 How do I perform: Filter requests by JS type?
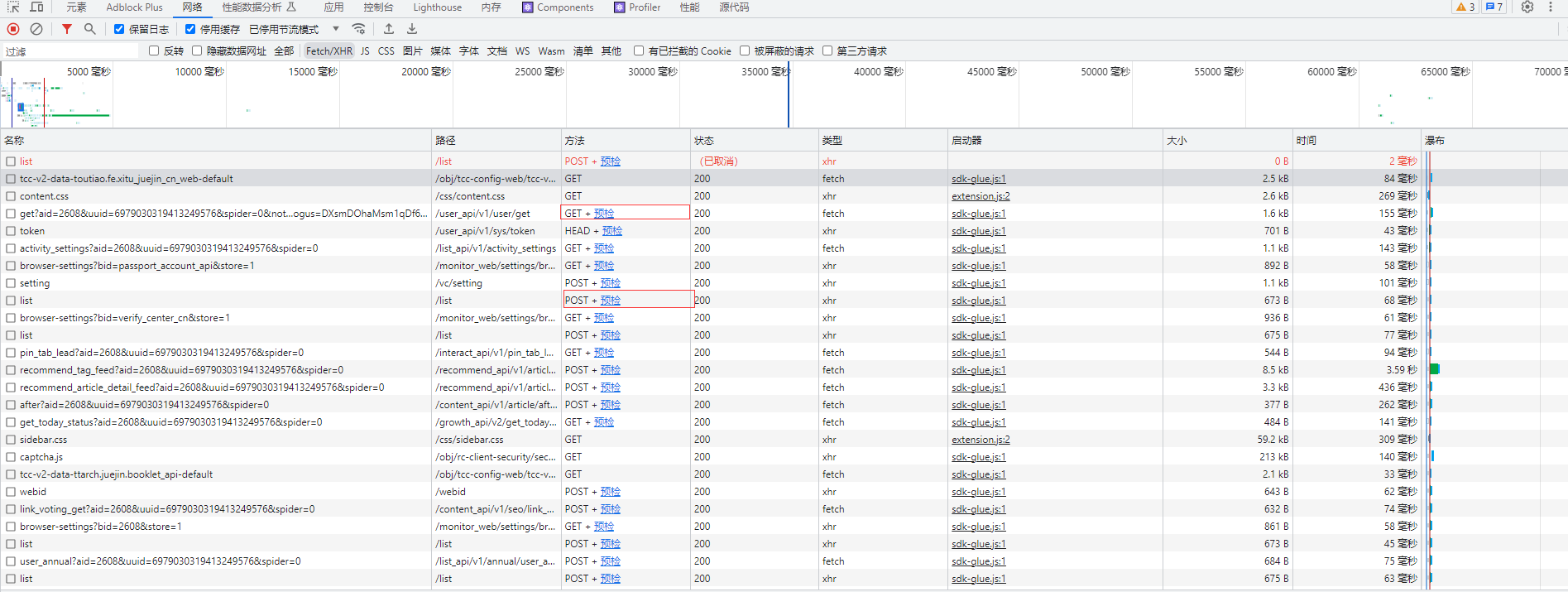click(x=365, y=51)
